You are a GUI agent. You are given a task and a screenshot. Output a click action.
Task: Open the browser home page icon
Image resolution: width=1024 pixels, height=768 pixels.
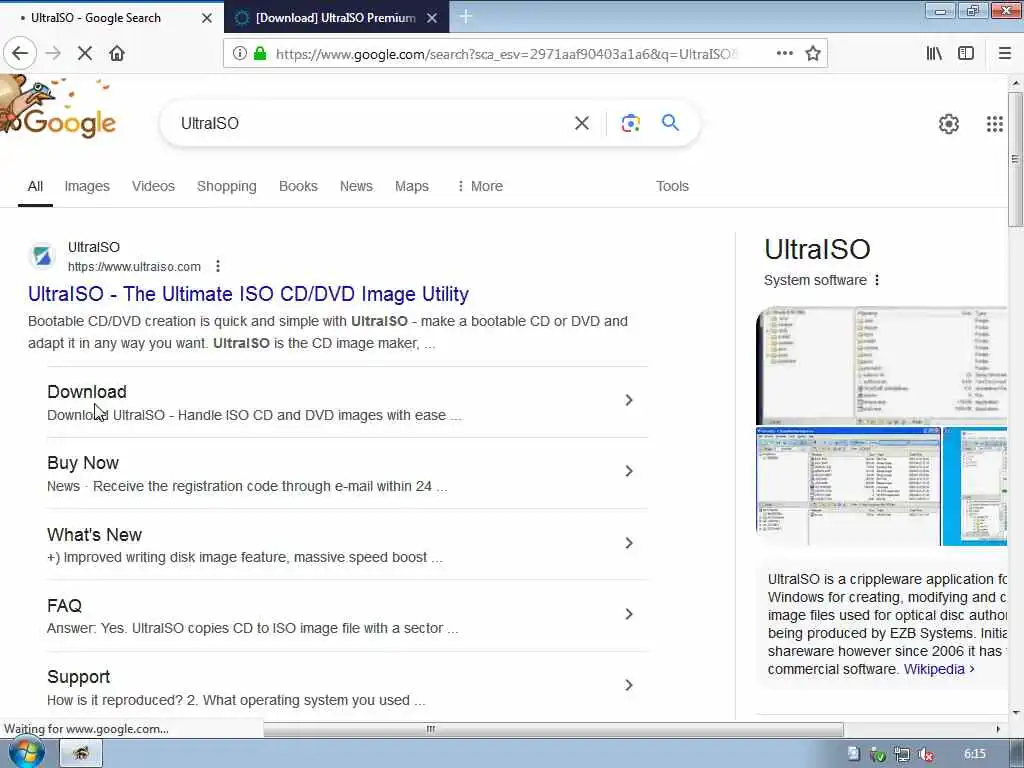(117, 53)
